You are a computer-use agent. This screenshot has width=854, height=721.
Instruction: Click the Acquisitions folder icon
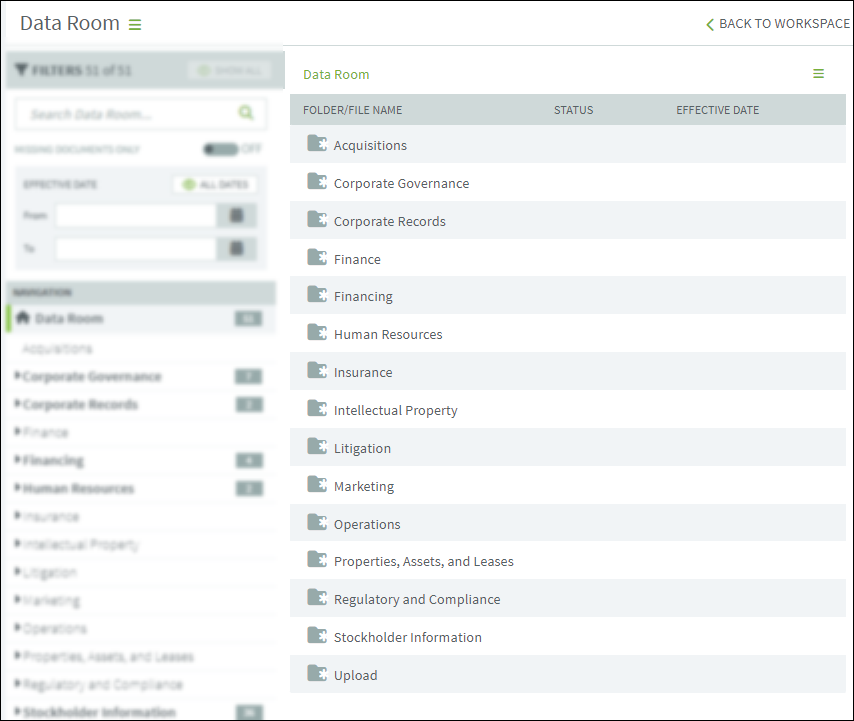tap(317, 143)
